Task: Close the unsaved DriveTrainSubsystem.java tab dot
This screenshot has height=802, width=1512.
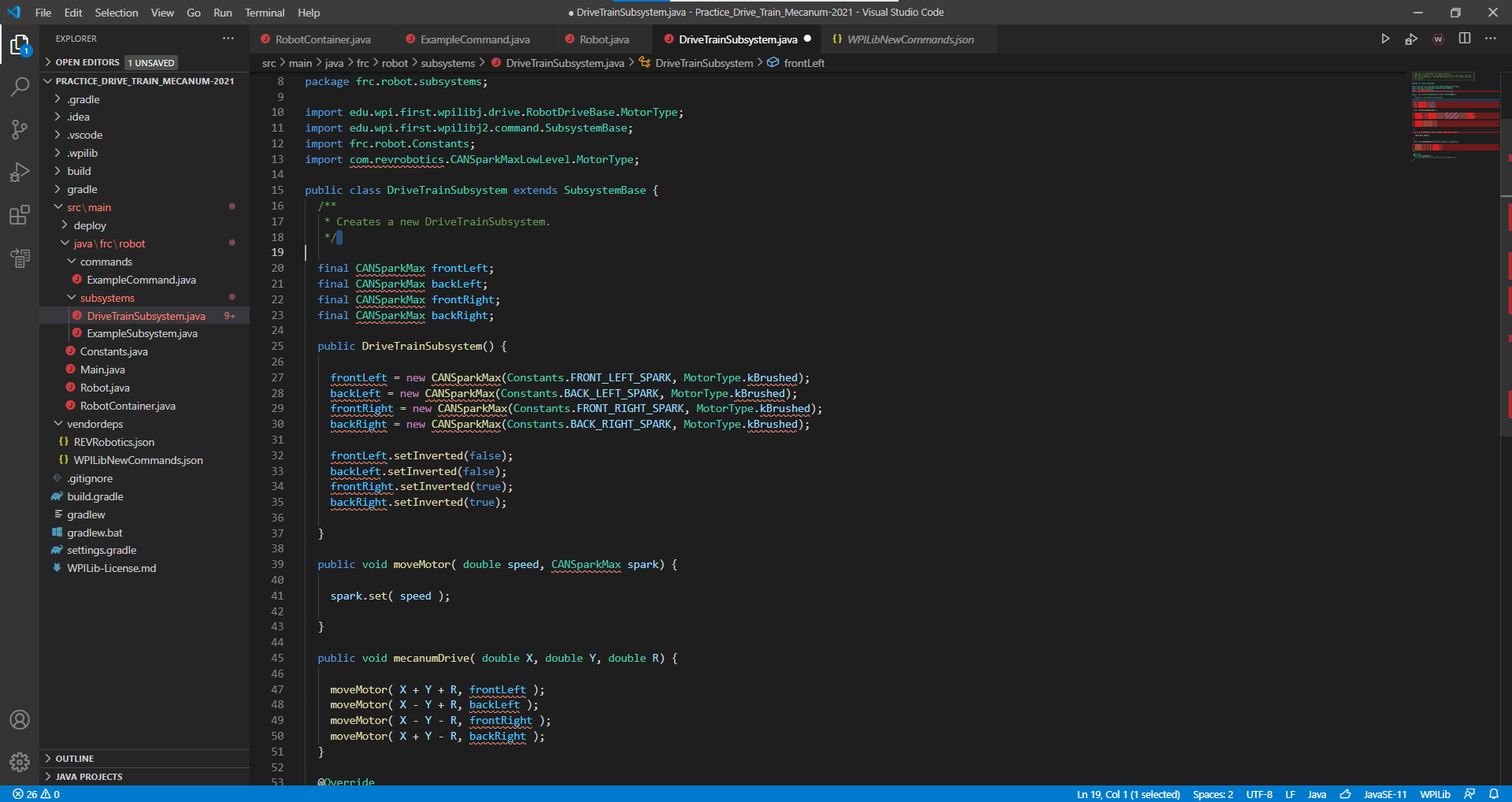Action: click(807, 39)
